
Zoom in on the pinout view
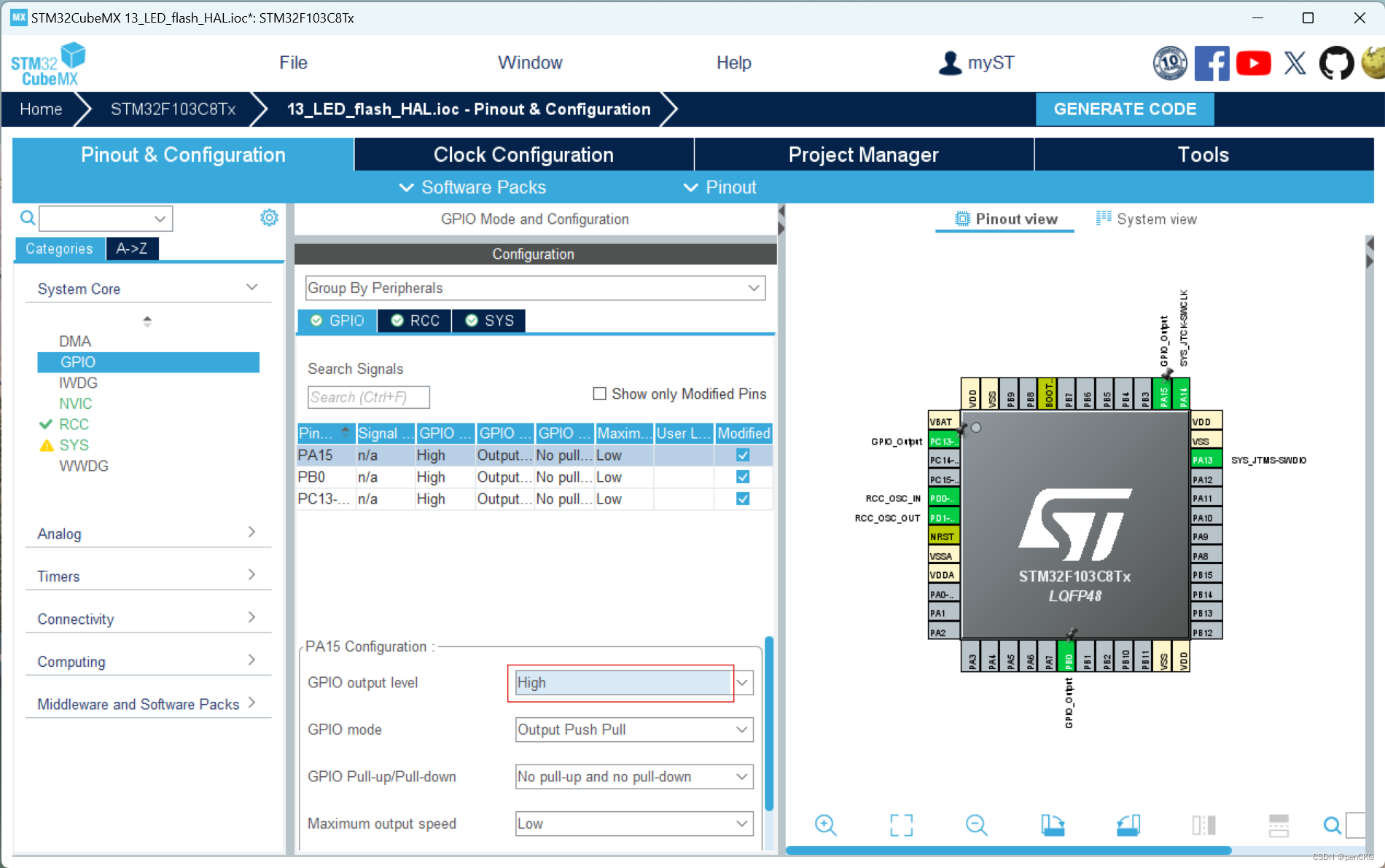[x=825, y=825]
